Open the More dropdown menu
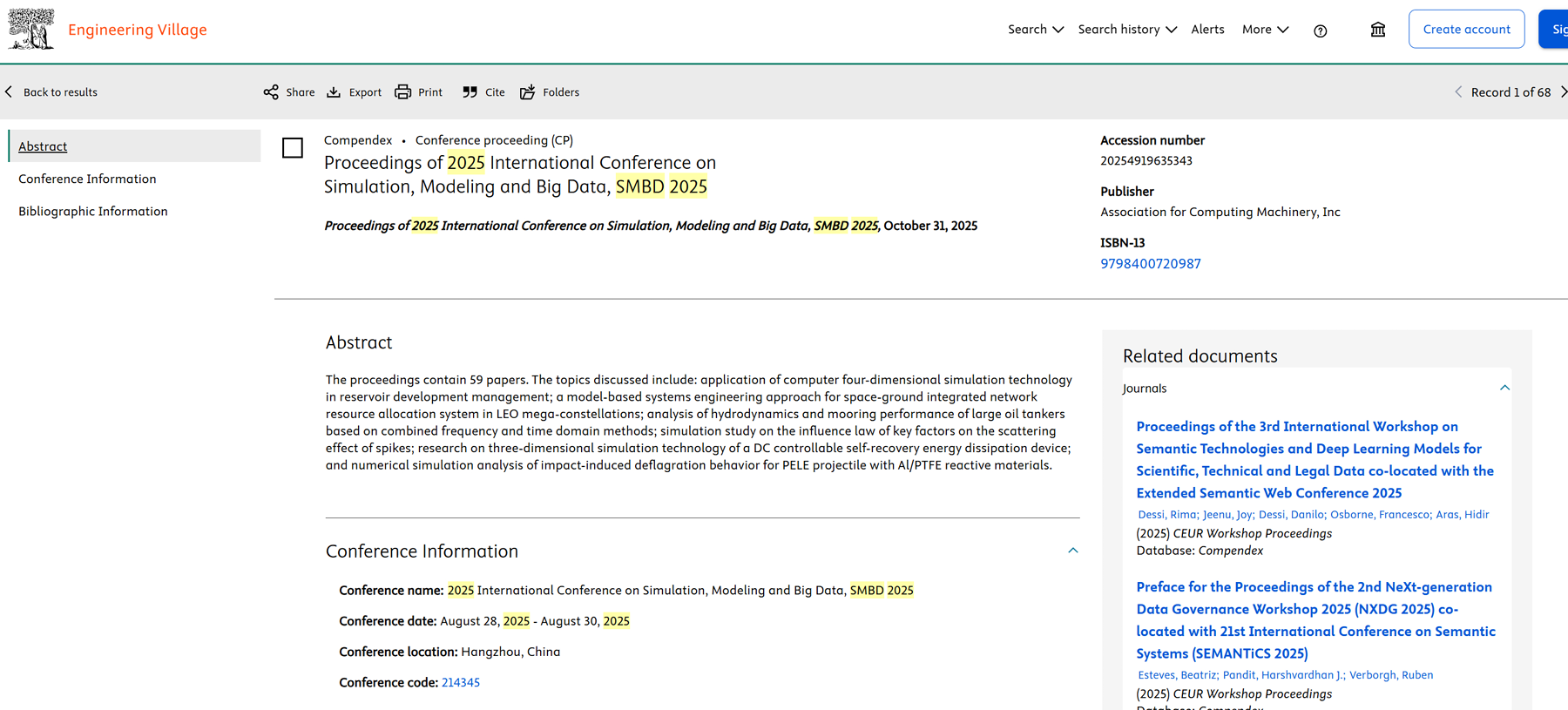 tap(1265, 30)
